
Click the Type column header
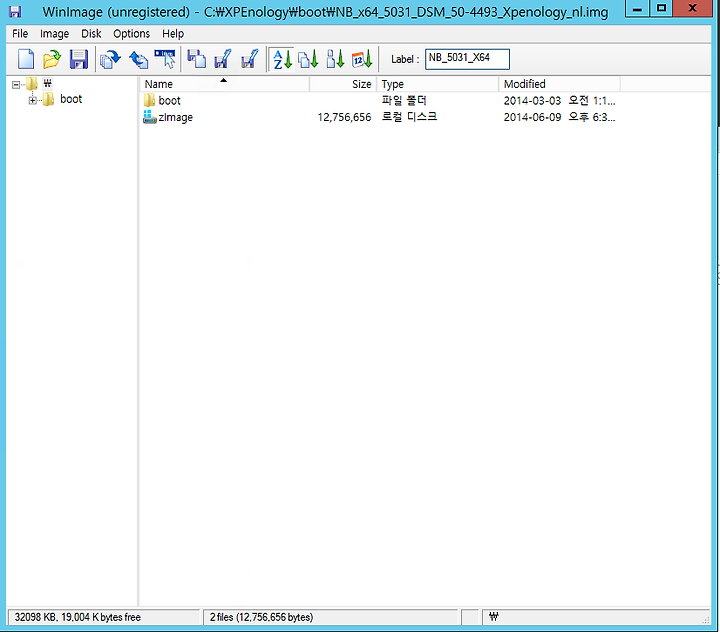(438, 84)
